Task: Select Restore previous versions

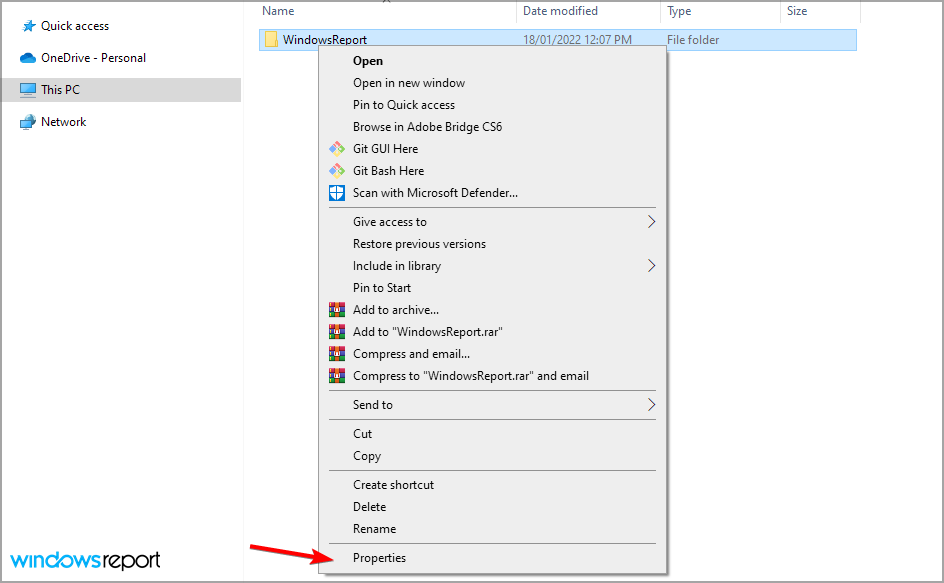Action: click(x=419, y=244)
